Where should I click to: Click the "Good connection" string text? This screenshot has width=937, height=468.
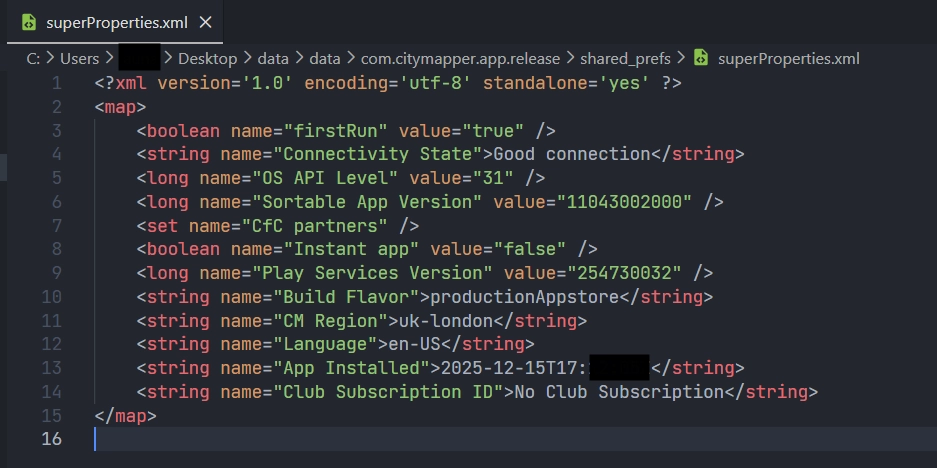572,154
